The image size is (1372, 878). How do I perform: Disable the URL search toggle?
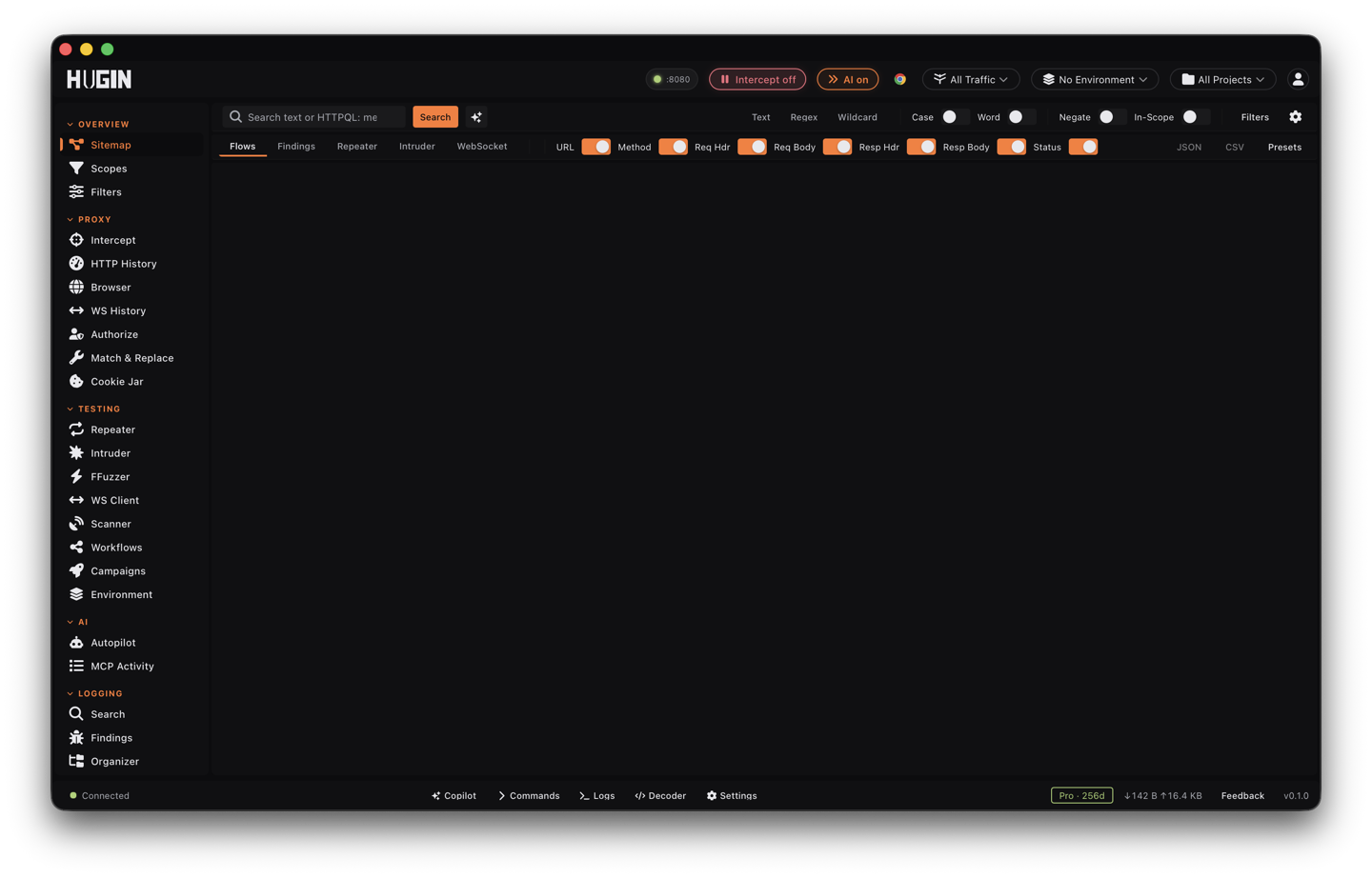coord(596,147)
